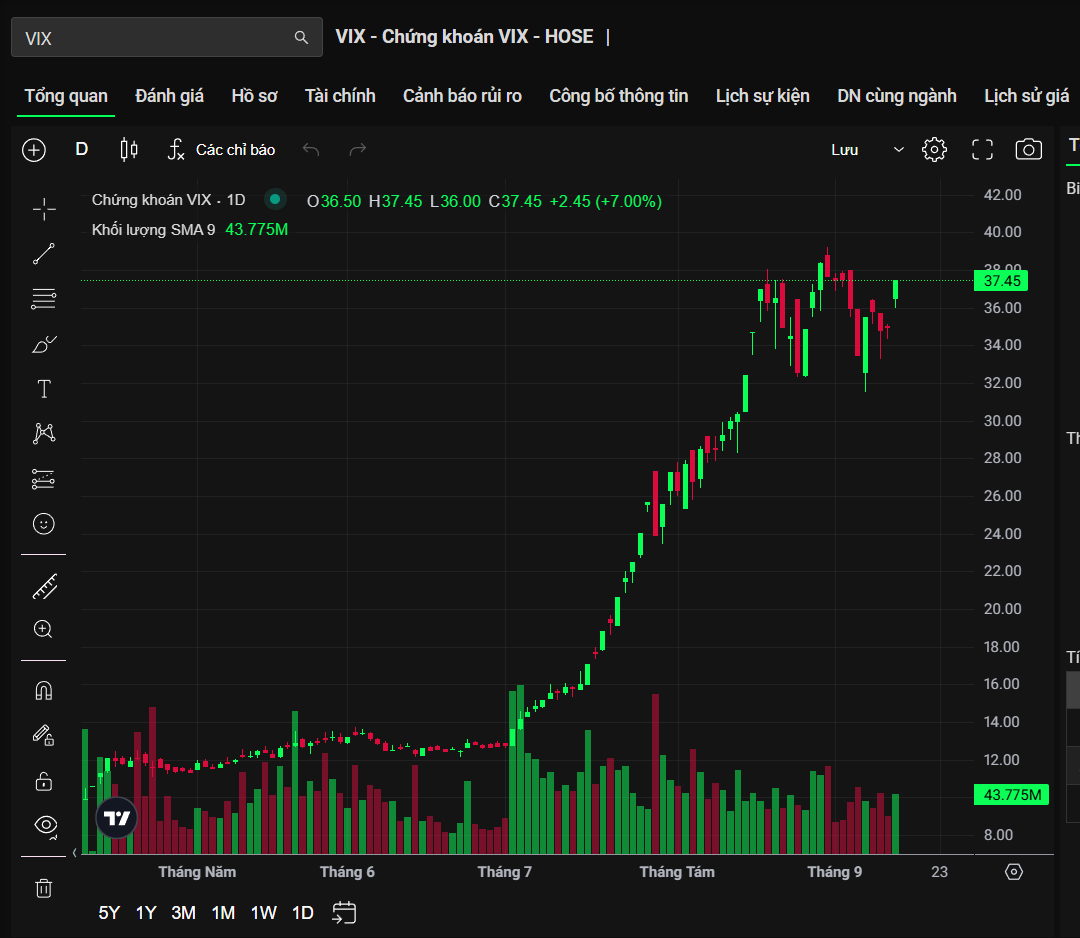The height and width of the screenshot is (938, 1080).
Task: Toggle stay in drawing mode
Action: 43,736
